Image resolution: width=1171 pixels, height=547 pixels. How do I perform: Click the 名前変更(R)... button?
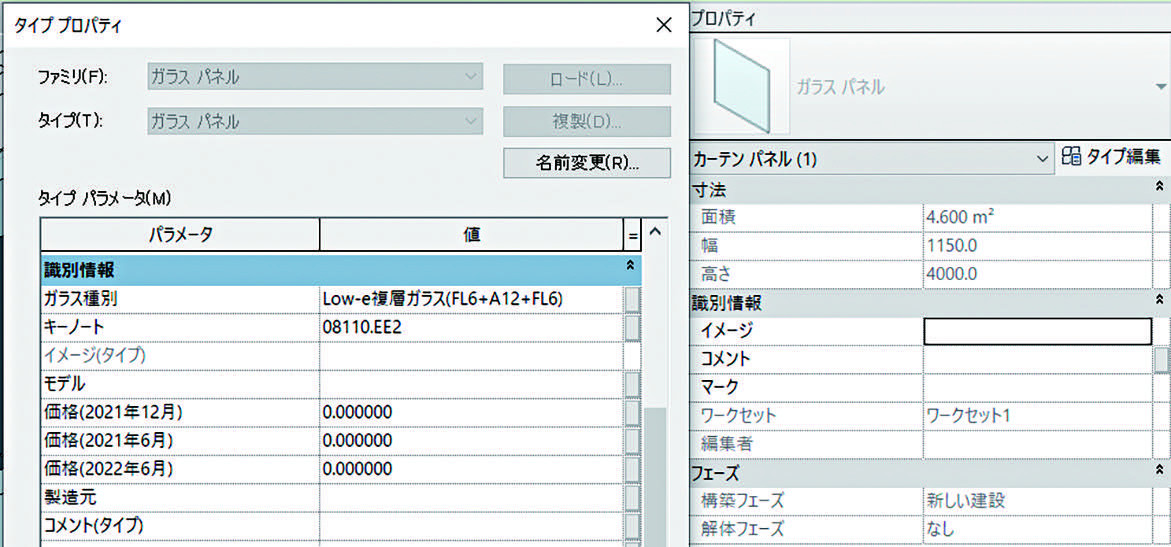pos(586,163)
